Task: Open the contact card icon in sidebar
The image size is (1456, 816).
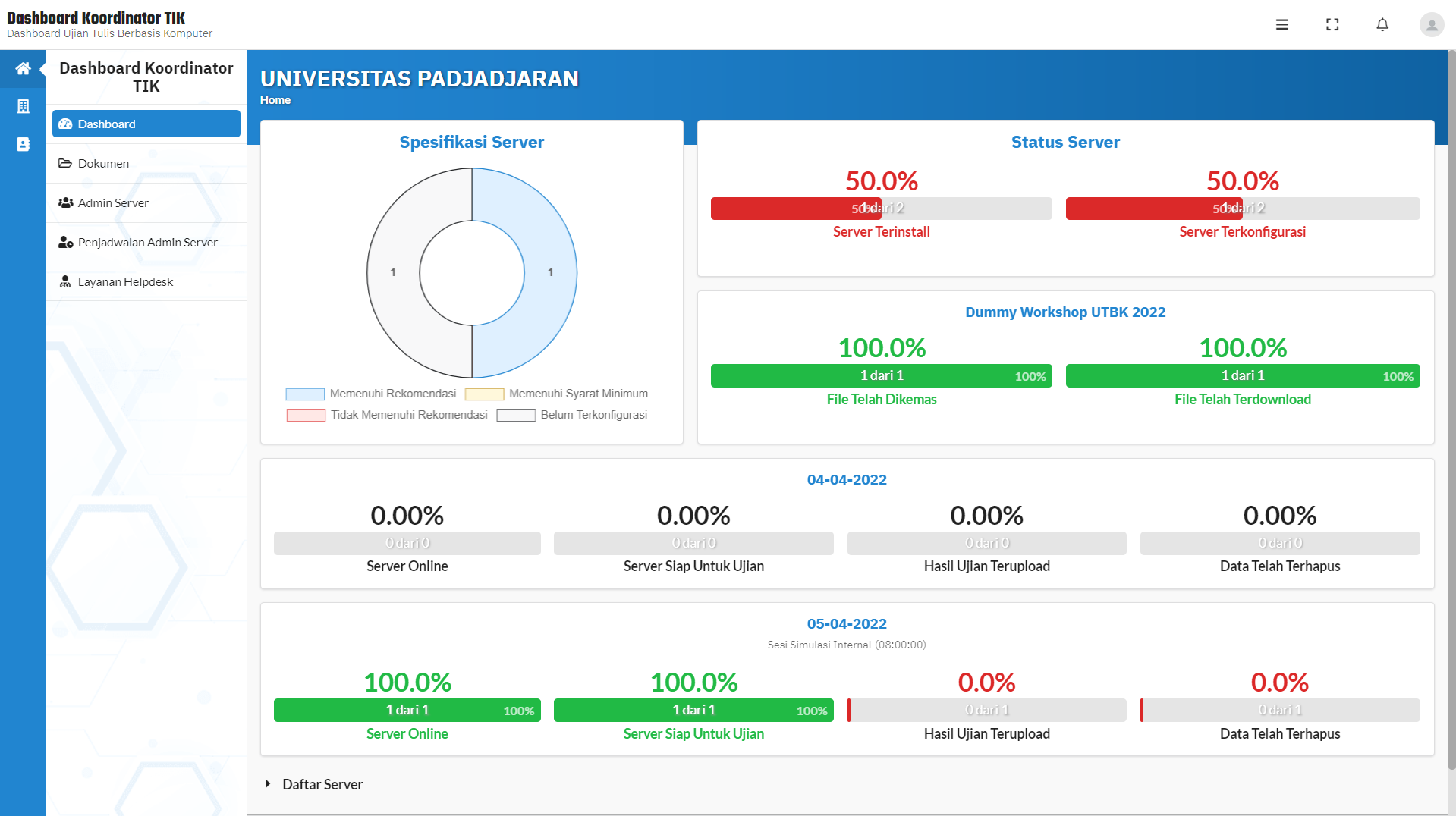Action: coord(23,144)
